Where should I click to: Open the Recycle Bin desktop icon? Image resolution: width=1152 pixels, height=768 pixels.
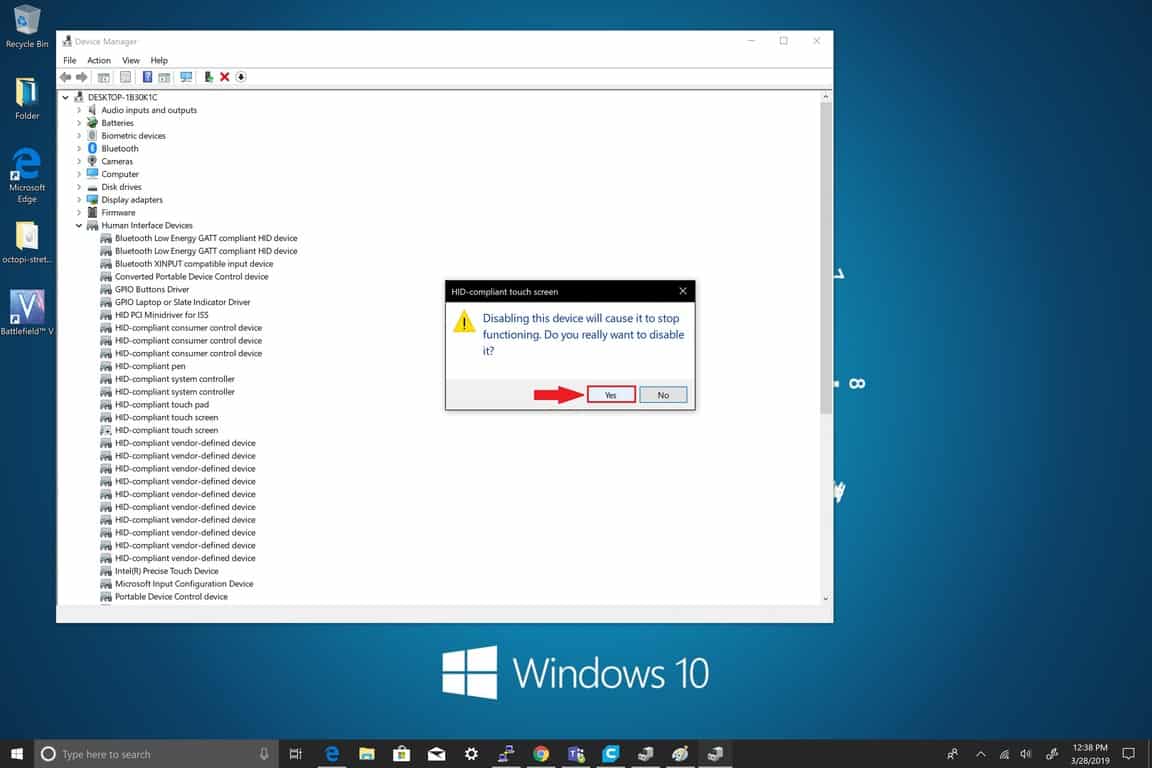(27, 26)
